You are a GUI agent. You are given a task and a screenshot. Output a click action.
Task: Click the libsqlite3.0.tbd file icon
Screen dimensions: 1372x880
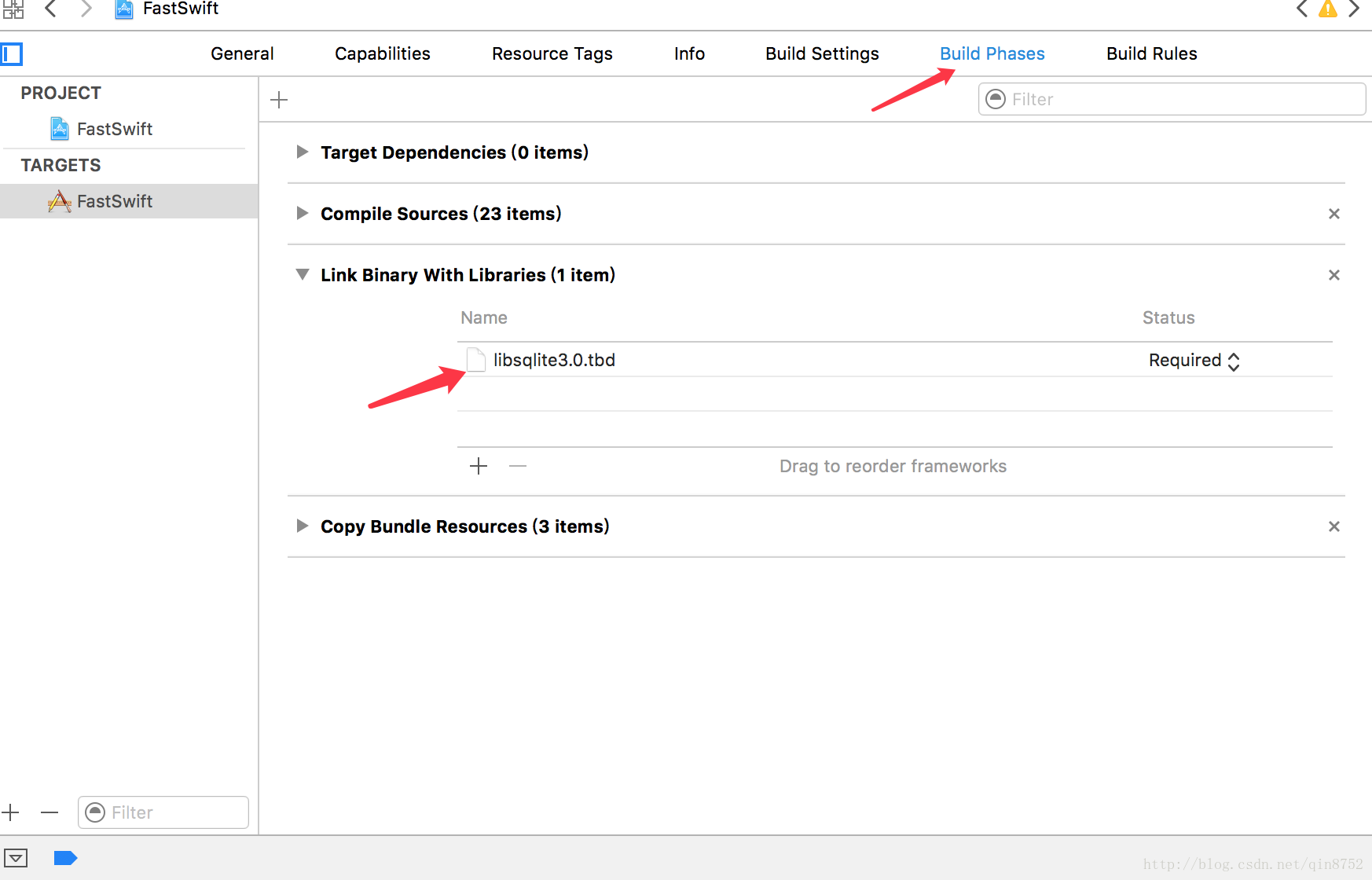click(476, 360)
